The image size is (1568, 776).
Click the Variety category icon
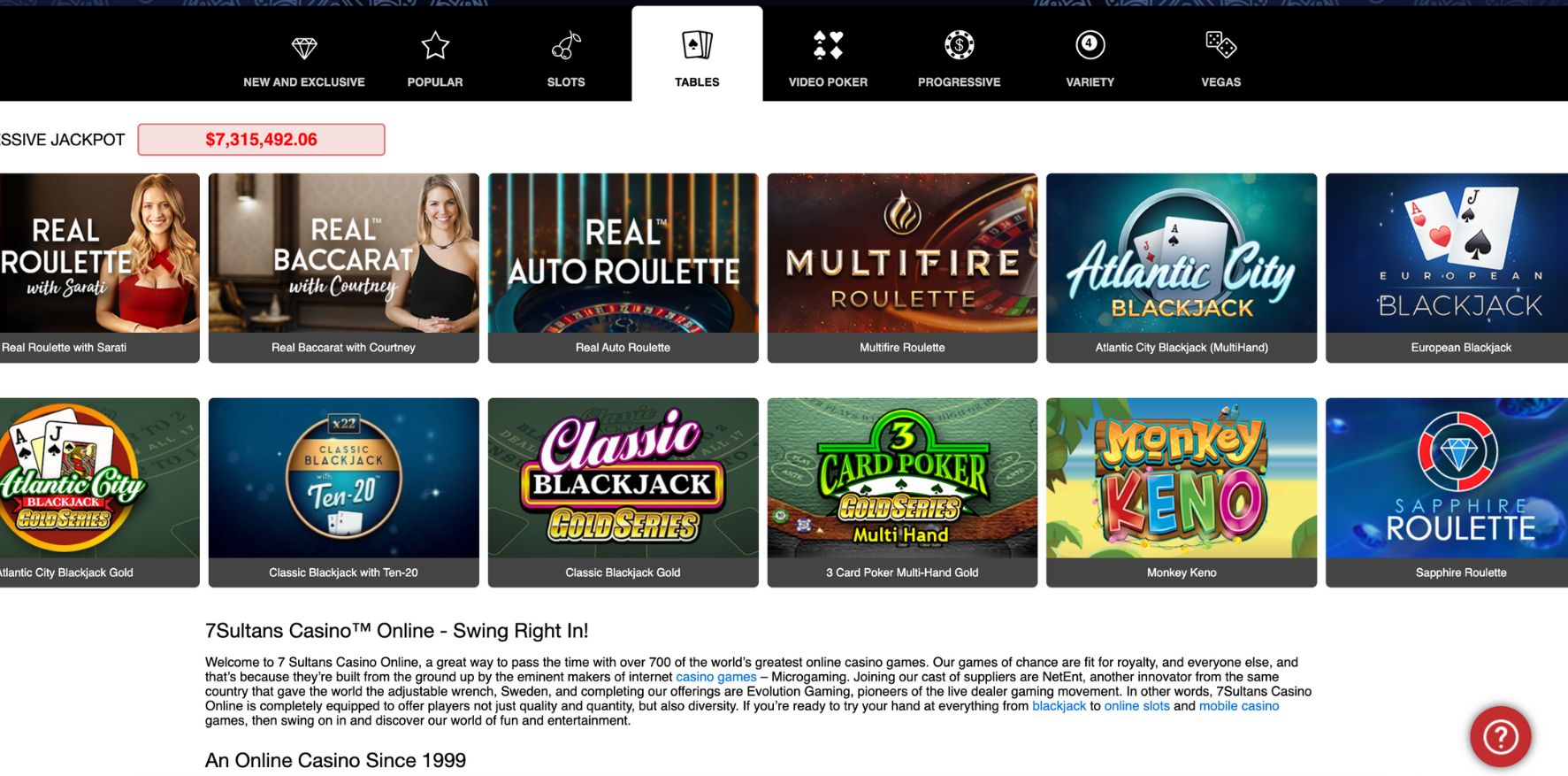click(x=1090, y=44)
